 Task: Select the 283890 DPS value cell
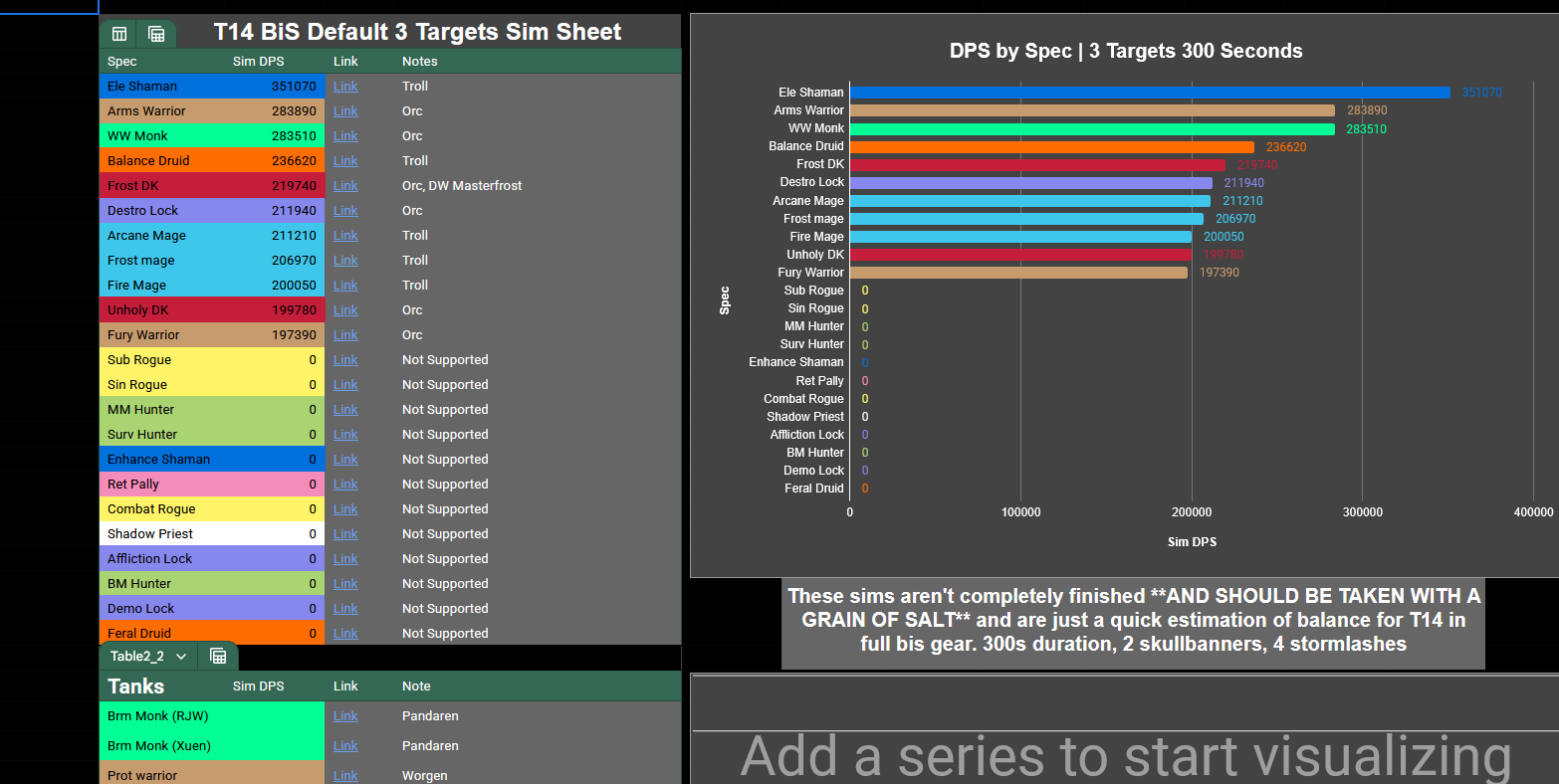pos(275,111)
